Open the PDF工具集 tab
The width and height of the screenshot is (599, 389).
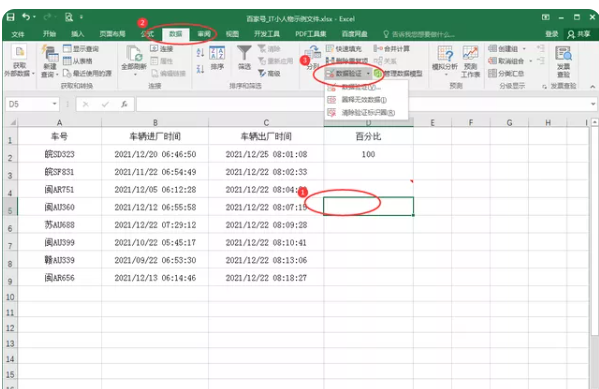(x=311, y=34)
